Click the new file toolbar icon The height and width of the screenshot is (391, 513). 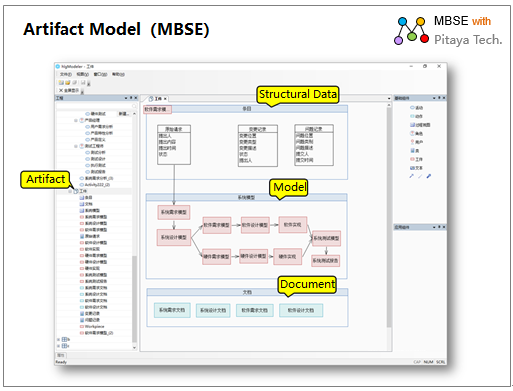point(61,83)
